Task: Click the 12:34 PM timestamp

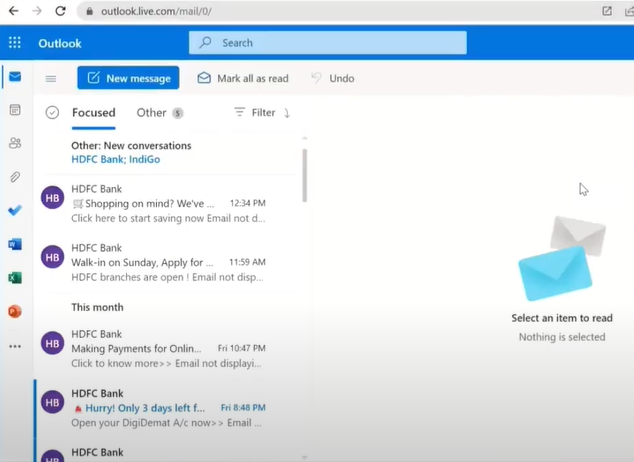Action: coord(247,203)
